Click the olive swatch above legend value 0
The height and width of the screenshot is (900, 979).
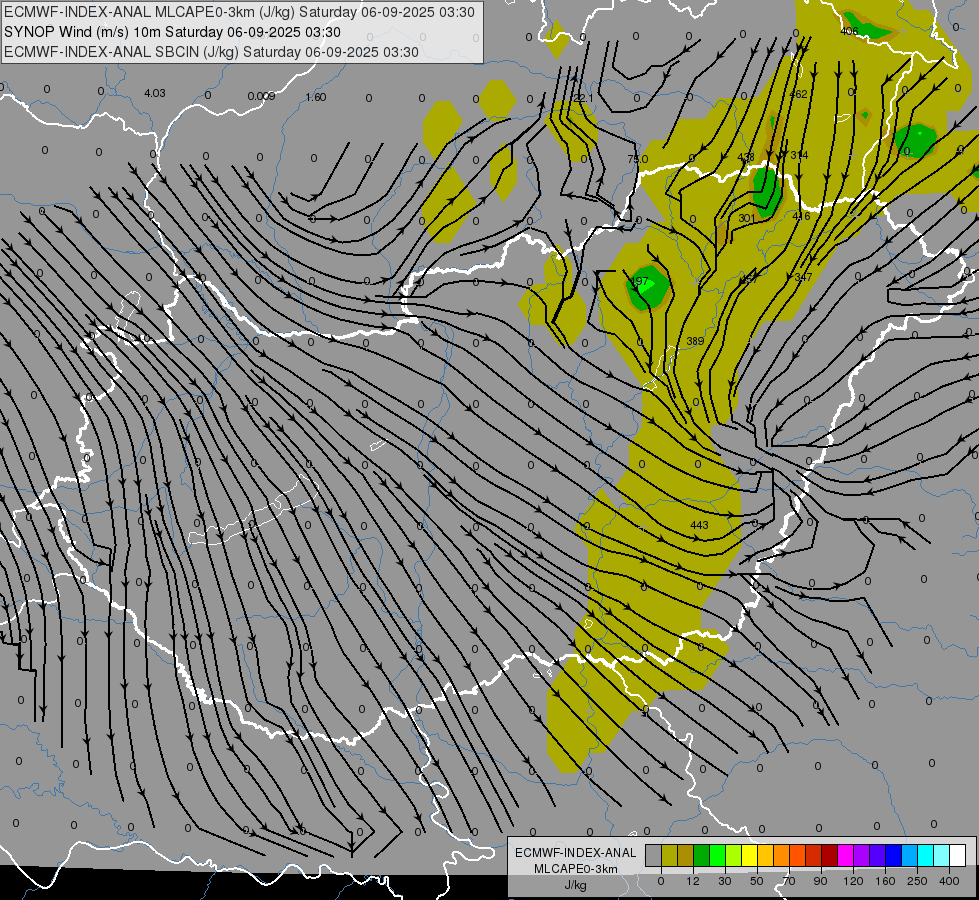pos(669,856)
